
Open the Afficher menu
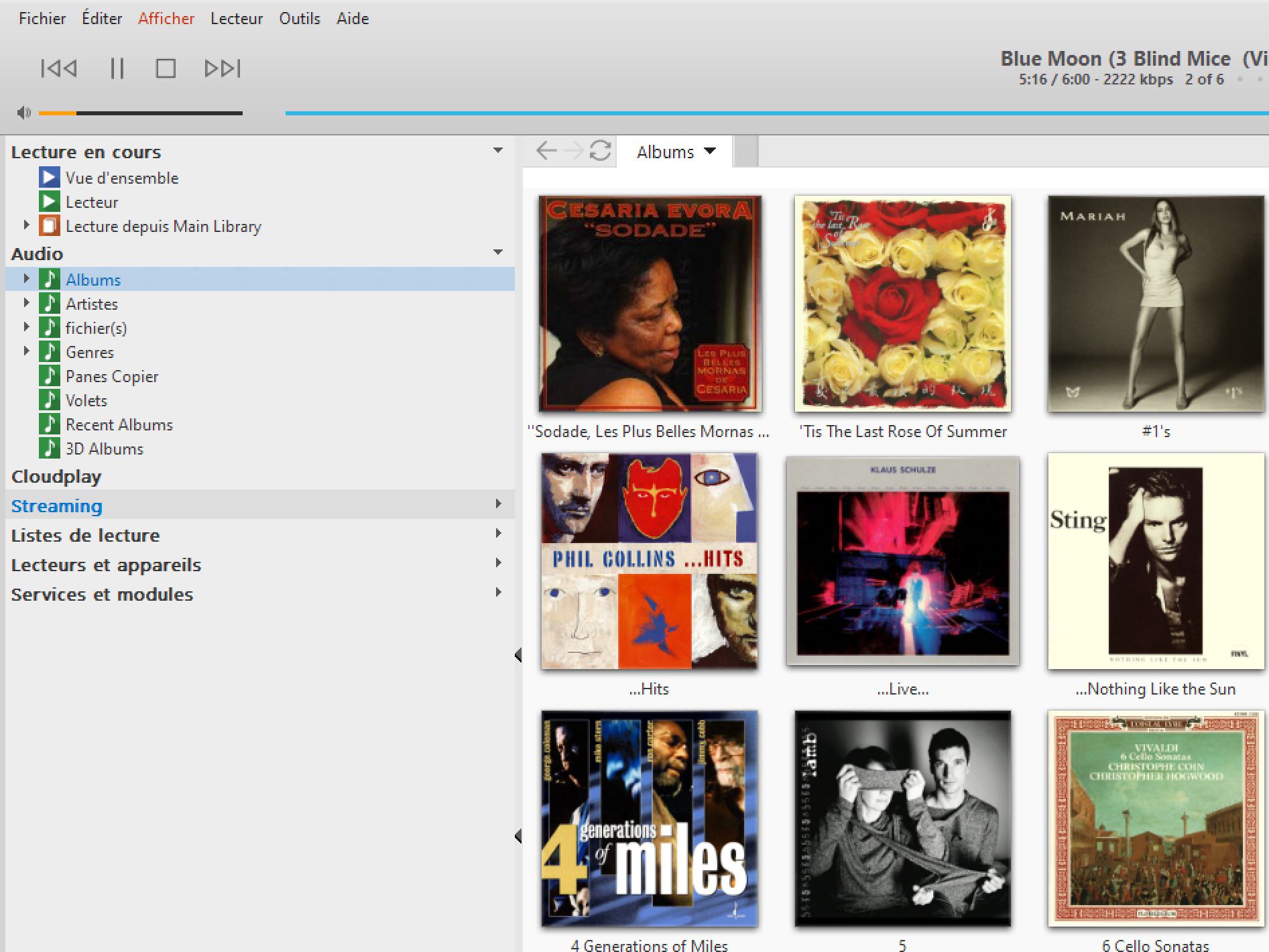(166, 19)
